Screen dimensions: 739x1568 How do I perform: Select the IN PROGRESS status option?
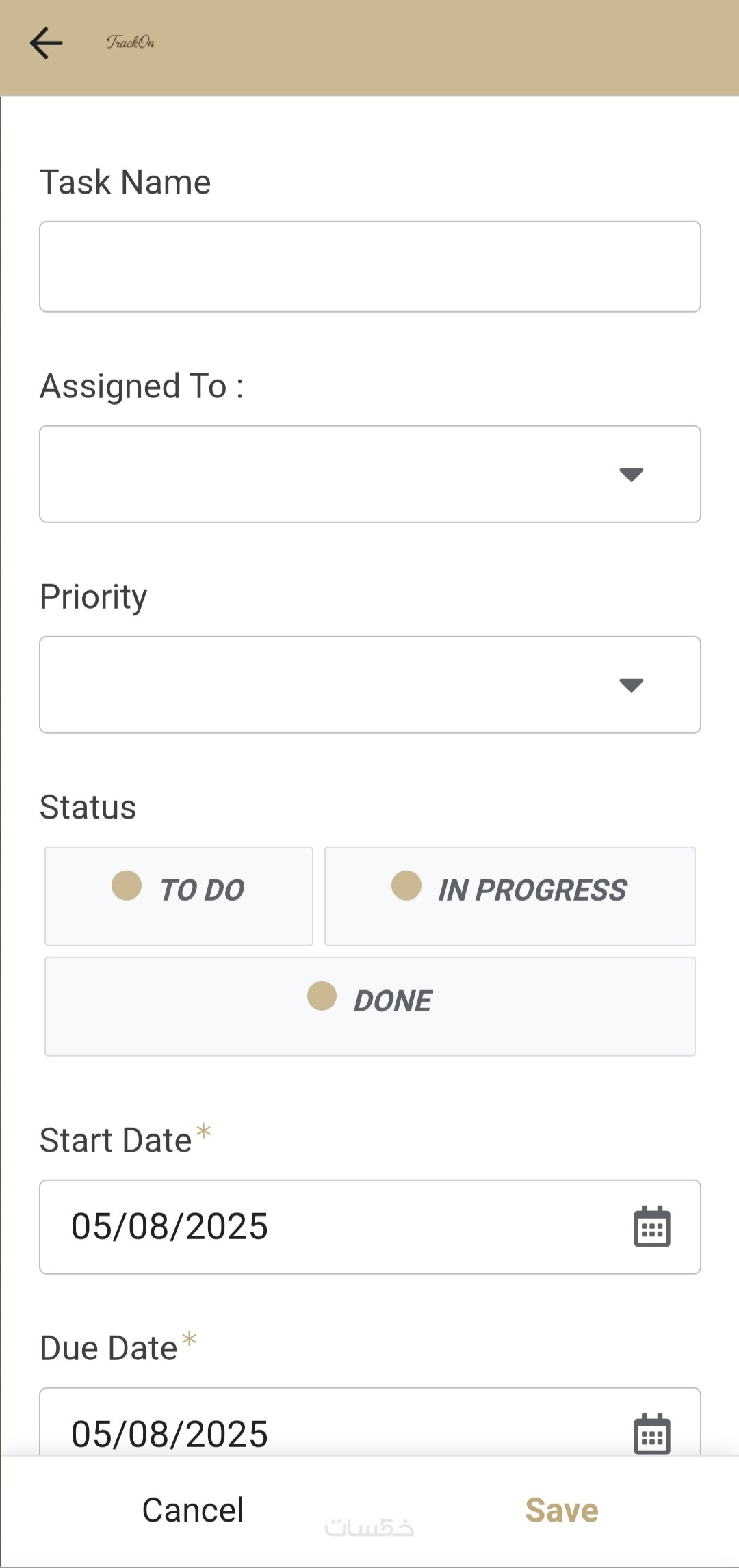pos(510,896)
